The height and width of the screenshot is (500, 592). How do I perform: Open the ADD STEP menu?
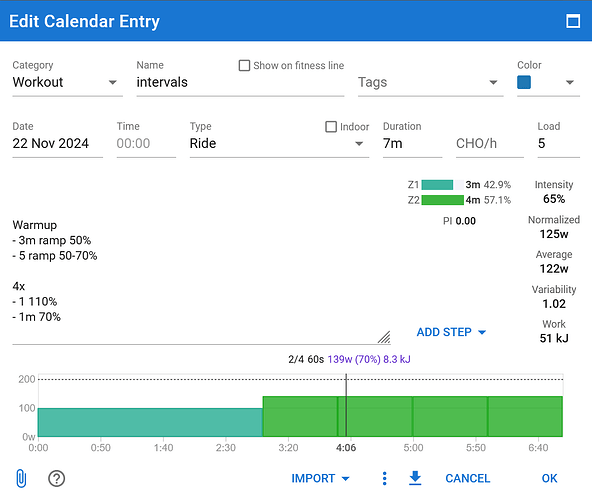(x=451, y=332)
